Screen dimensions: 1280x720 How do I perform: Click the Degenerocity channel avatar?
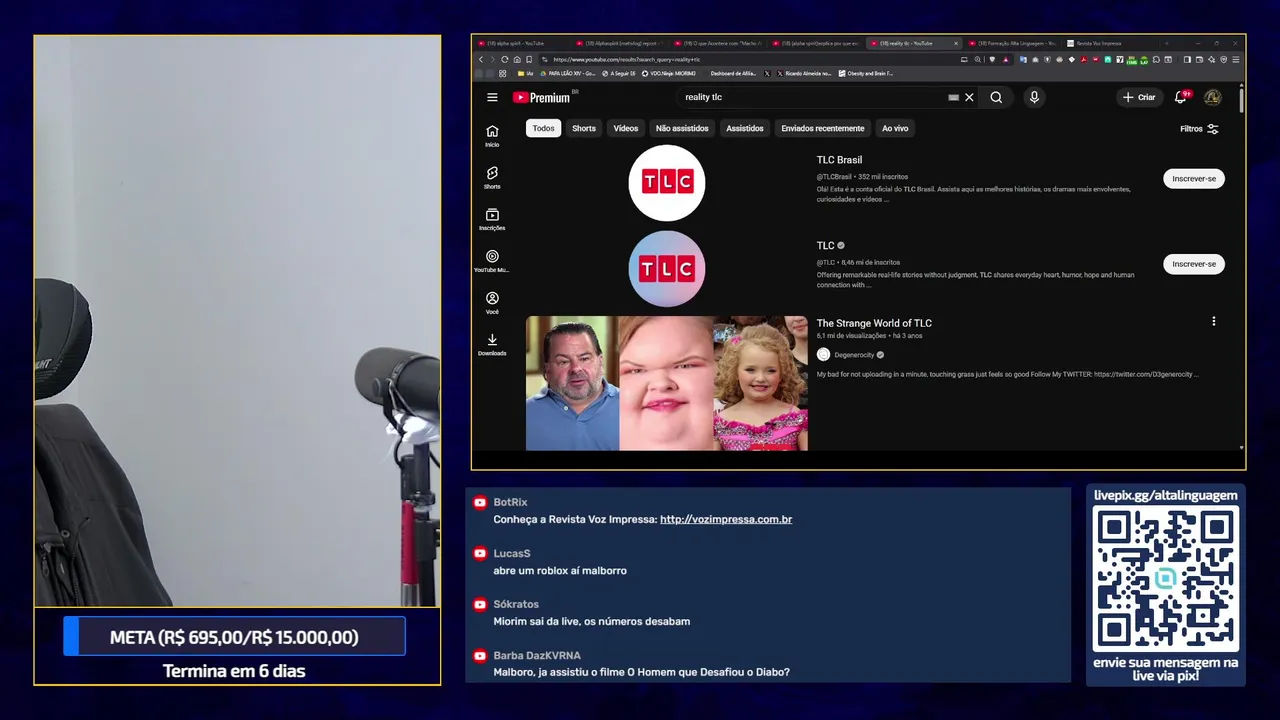coord(823,354)
